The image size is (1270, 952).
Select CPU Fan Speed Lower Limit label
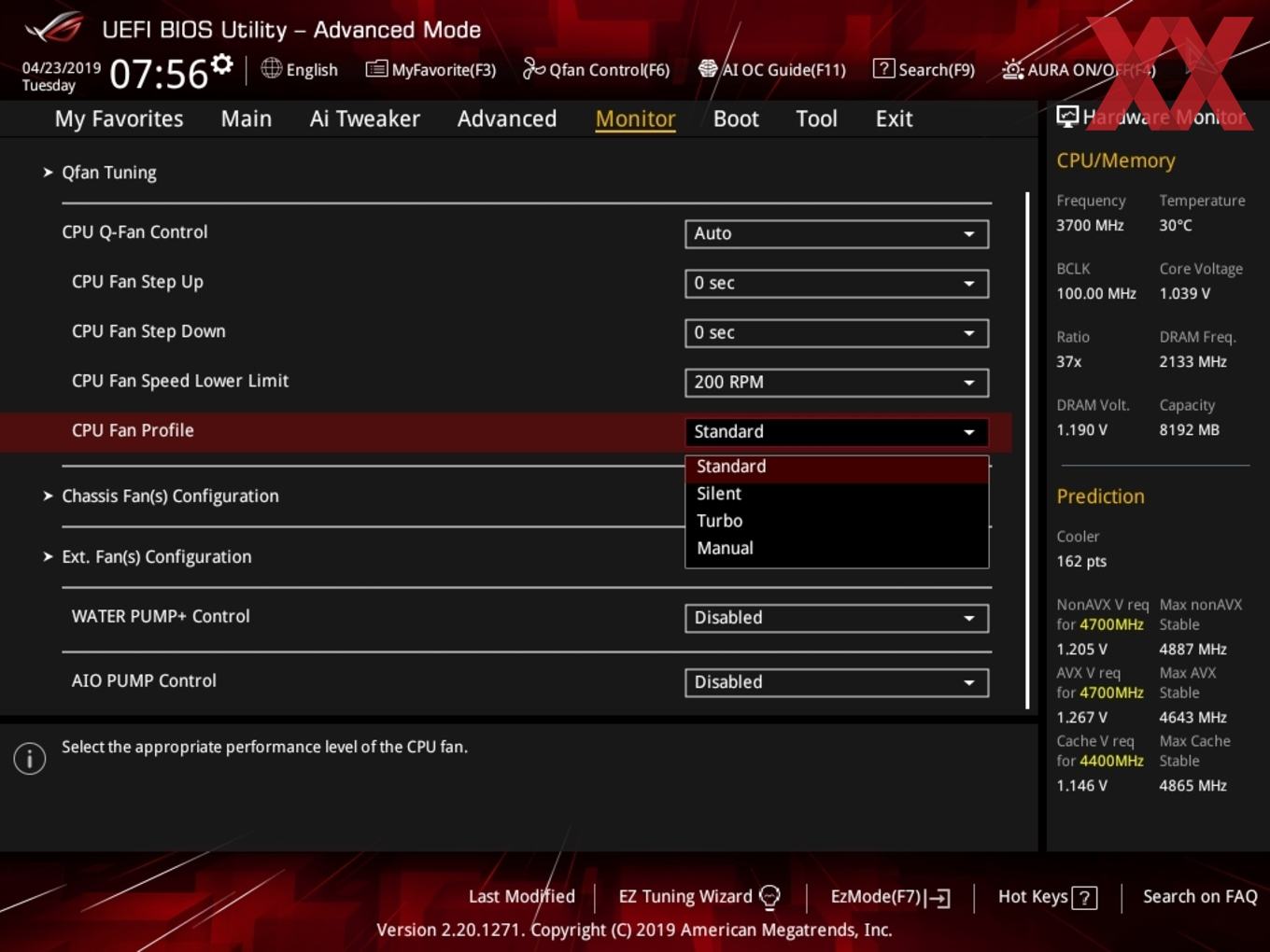[180, 381]
